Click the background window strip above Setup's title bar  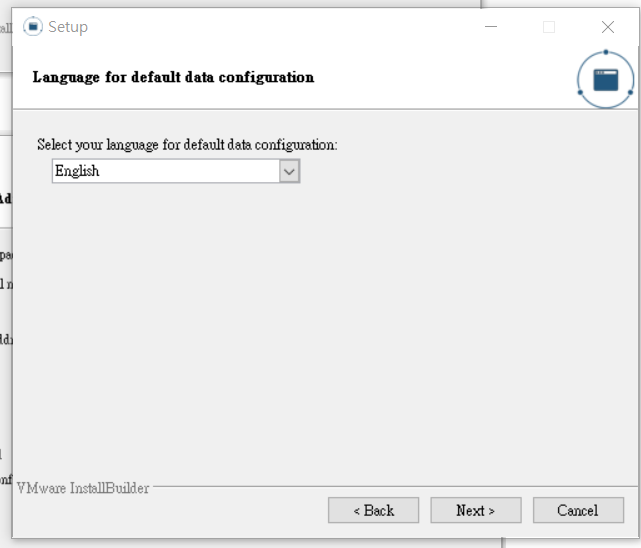pyautogui.click(x=300, y=3)
